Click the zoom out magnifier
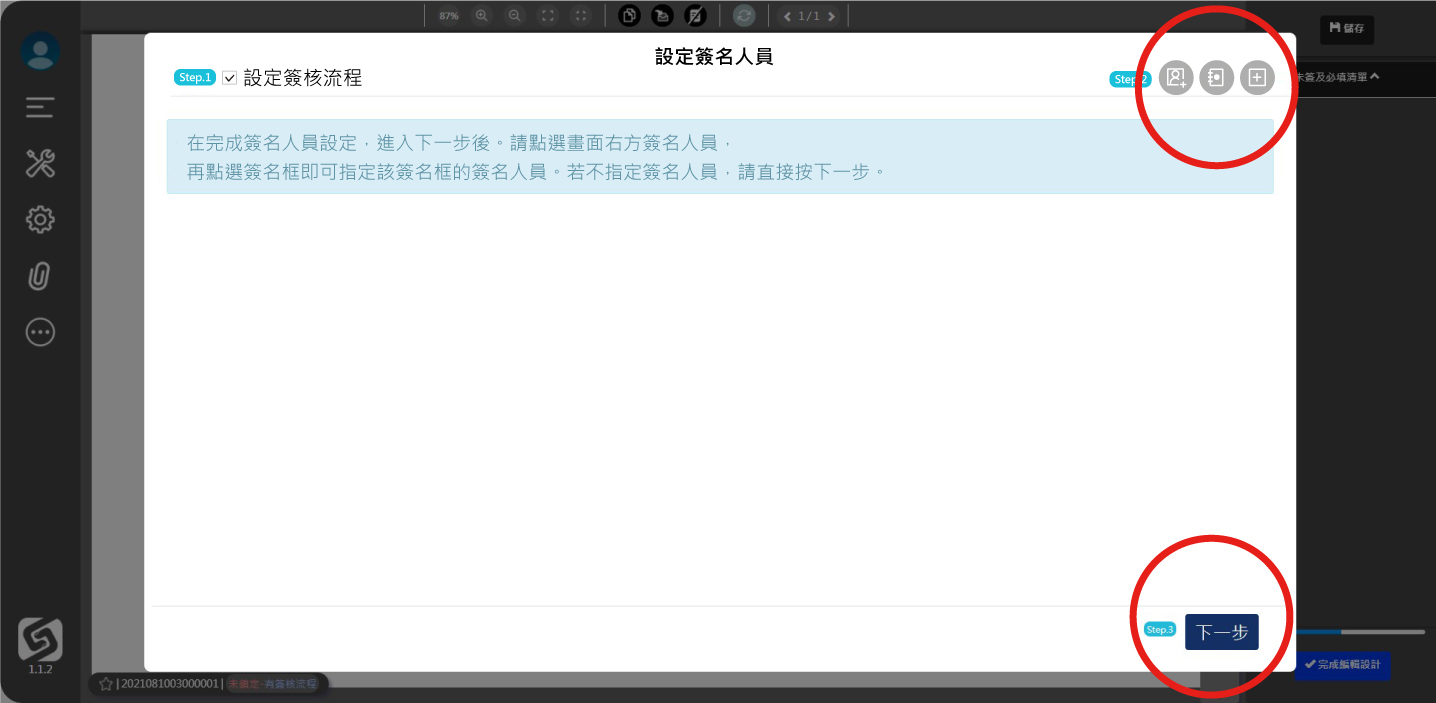The height and width of the screenshot is (703, 1436). tap(514, 16)
